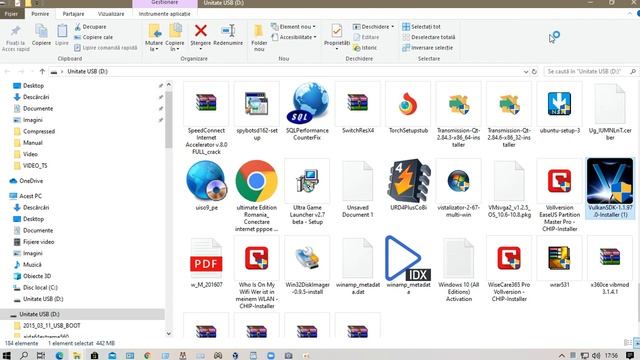Switch to the Pornire ribbon tab
Image resolution: width=640 pixels, height=360 pixels.
(40, 14)
